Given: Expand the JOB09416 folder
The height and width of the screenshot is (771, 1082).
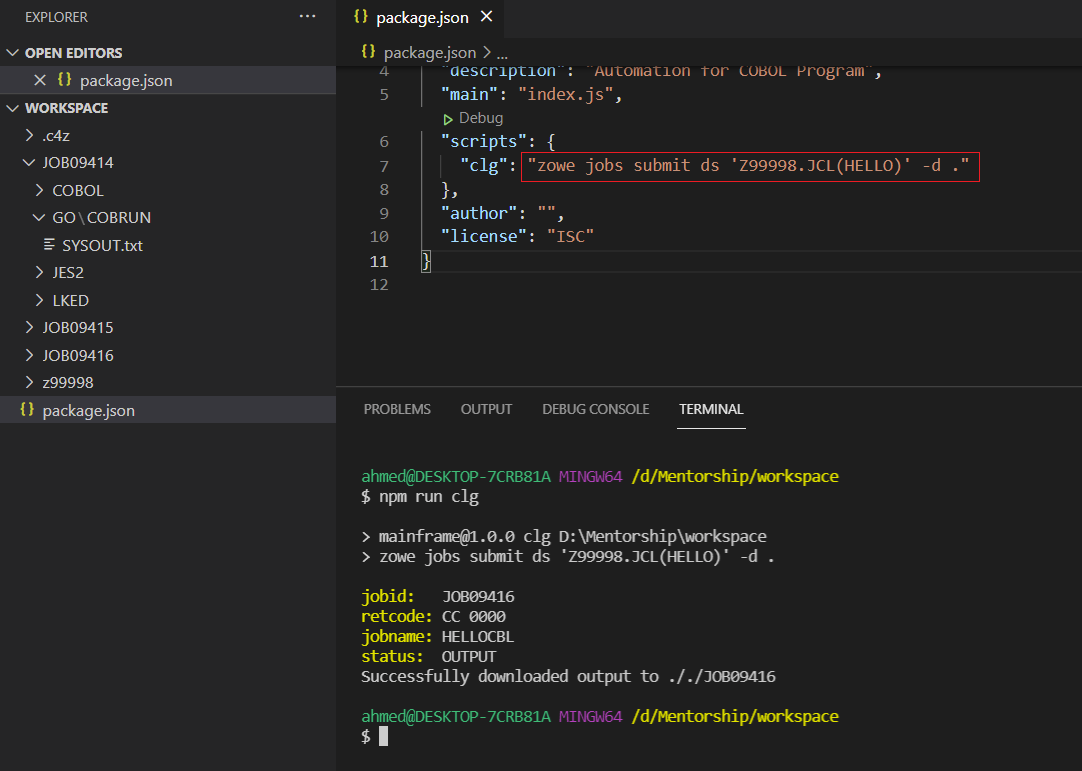Looking at the screenshot, I should coord(28,355).
